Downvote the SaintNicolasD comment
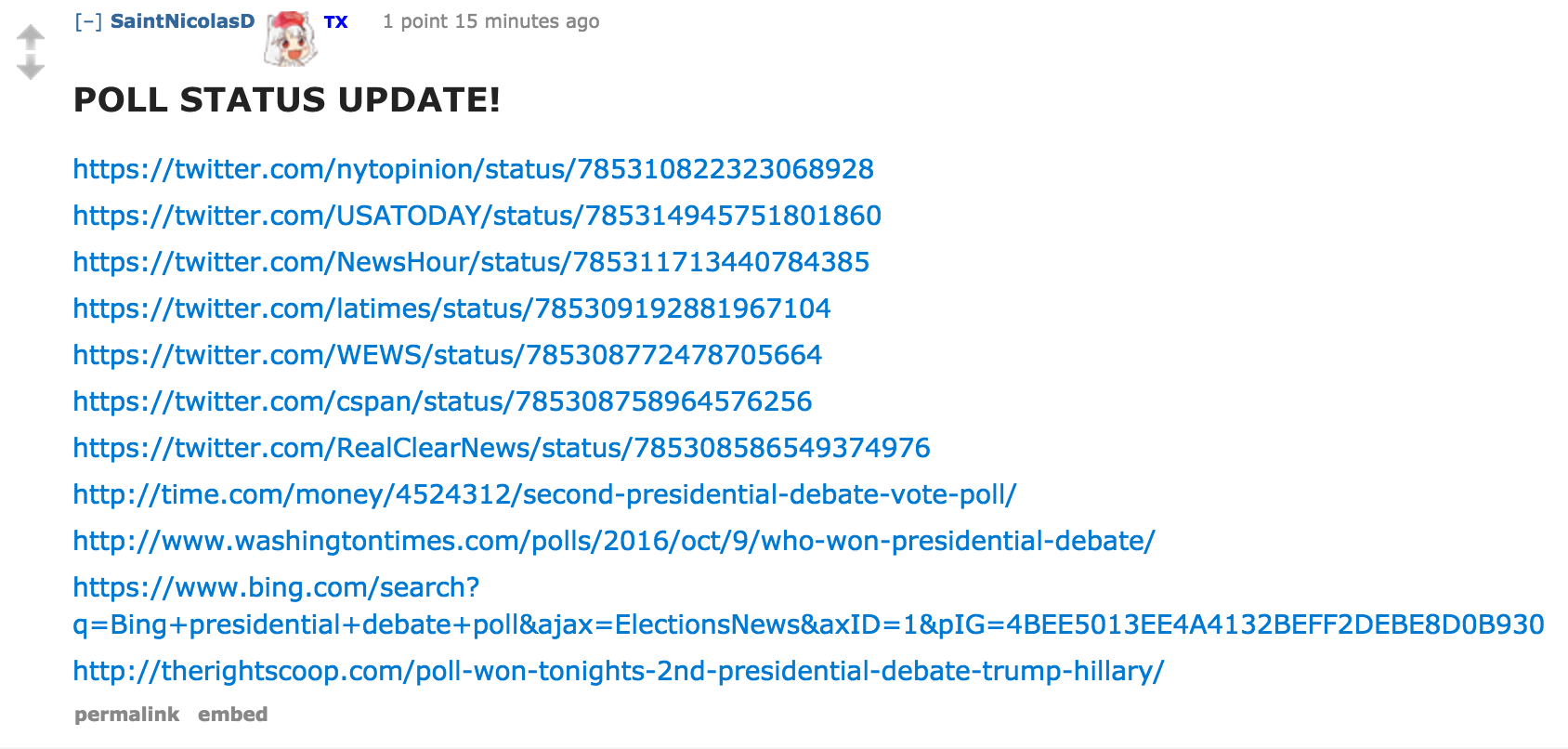The height and width of the screenshot is (749, 1568). 31,67
